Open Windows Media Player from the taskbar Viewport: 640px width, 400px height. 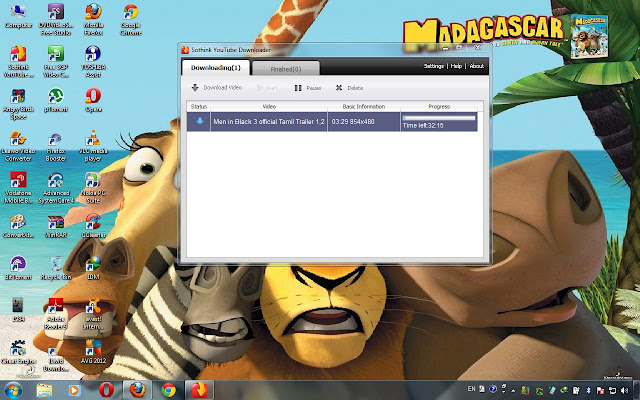74,391
